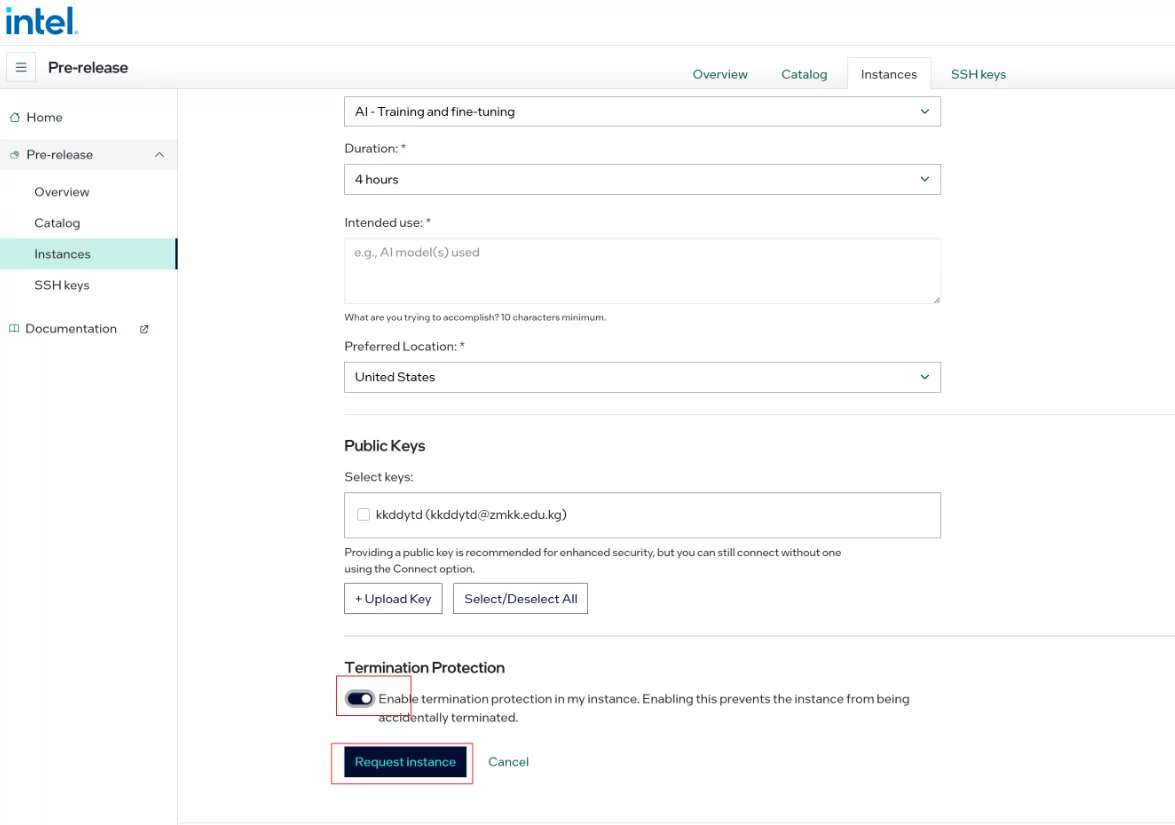The height and width of the screenshot is (825, 1175).
Task: Click the Select/Deselect All button
Action: click(520, 599)
